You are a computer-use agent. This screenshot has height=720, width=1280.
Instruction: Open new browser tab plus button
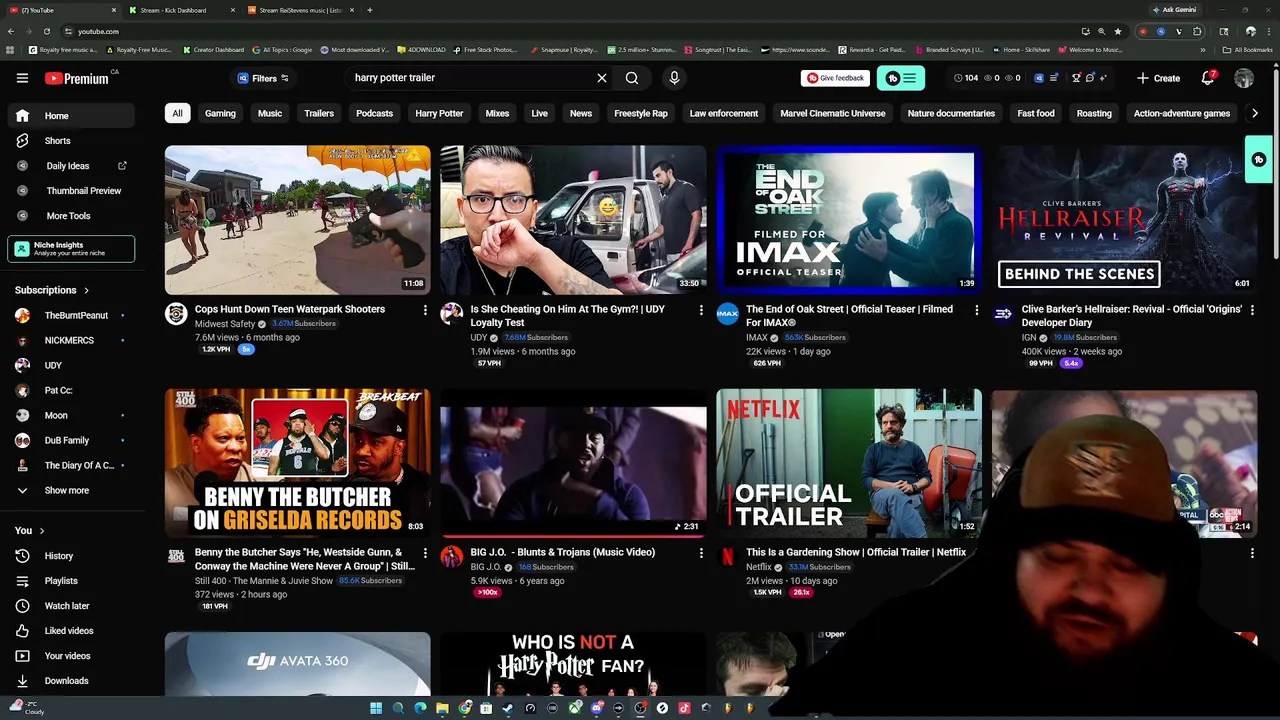click(370, 10)
